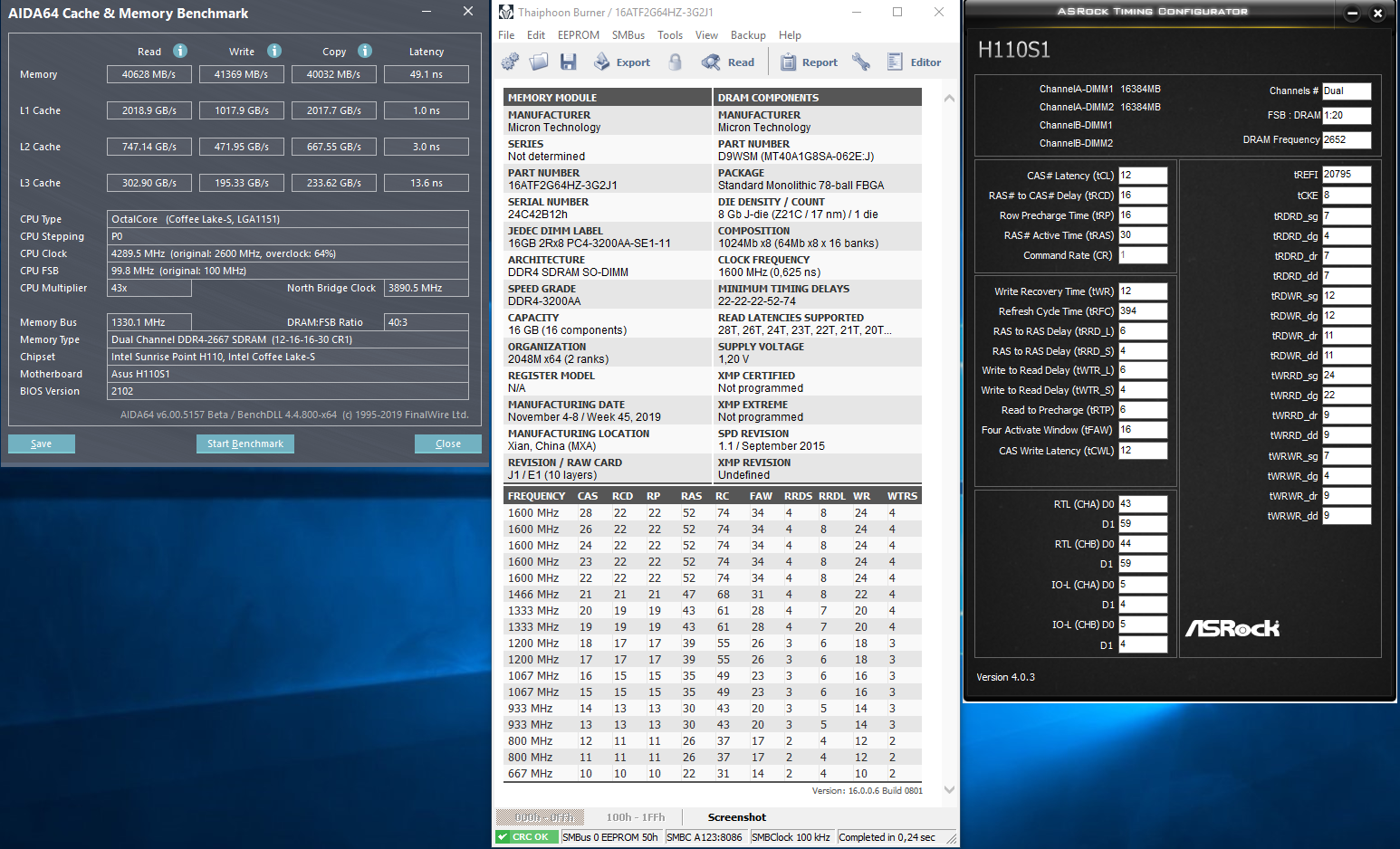Click the padlock icon in Thaiphoon toolbar
This screenshot has width=1400, height=849.
point(675,62)
